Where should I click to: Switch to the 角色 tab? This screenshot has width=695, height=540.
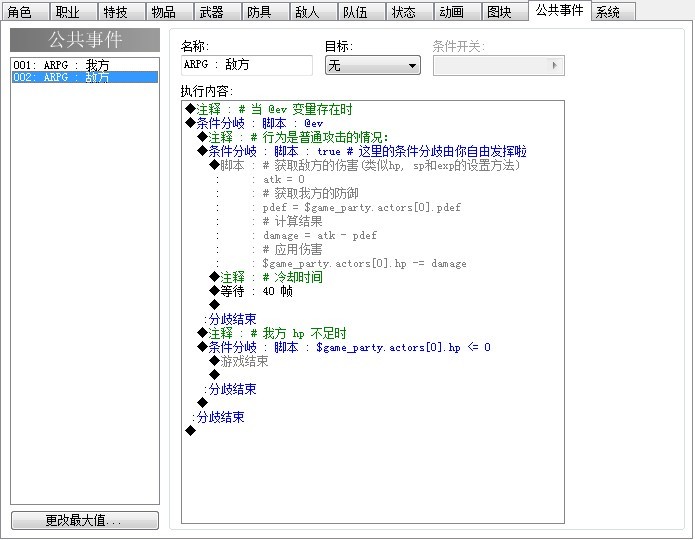[26, 12]
